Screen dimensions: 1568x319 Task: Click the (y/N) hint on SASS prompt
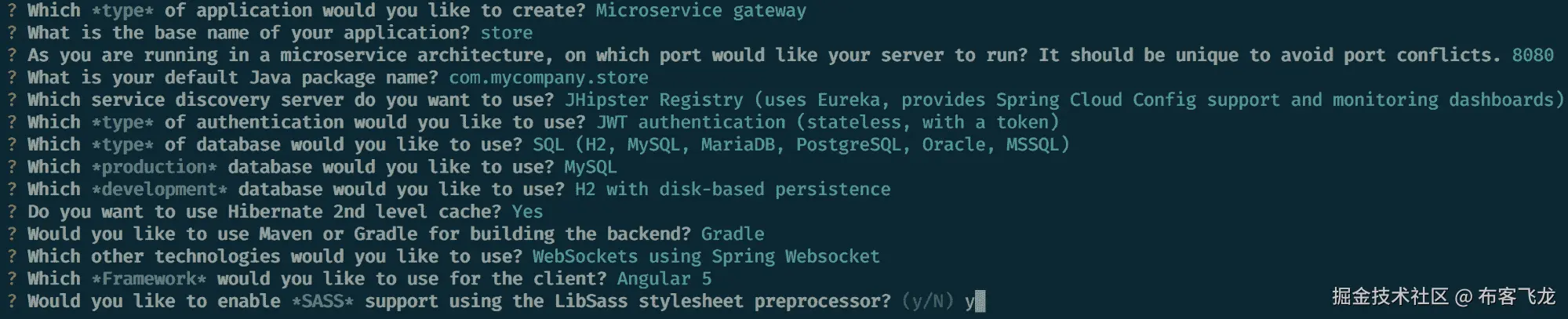tap(928, 302)
